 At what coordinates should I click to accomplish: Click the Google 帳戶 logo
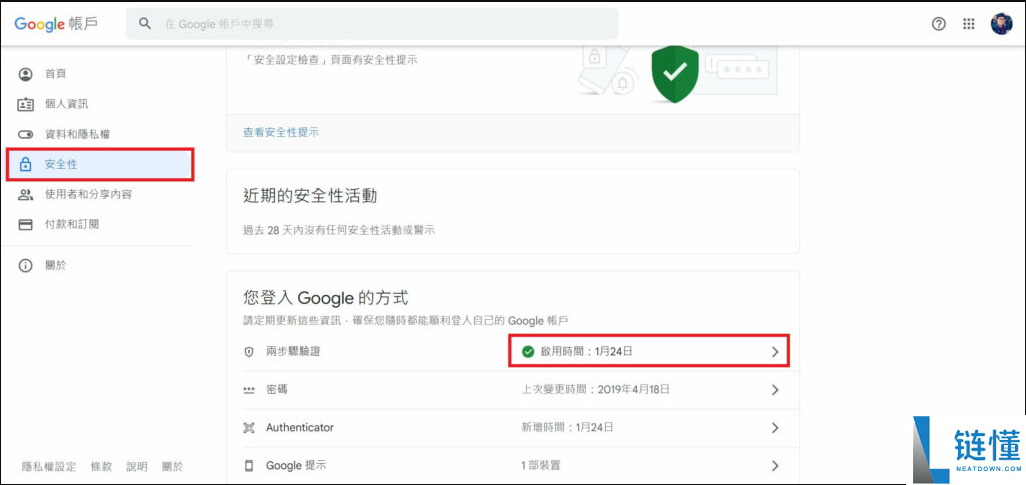click(x=56, y=24)
